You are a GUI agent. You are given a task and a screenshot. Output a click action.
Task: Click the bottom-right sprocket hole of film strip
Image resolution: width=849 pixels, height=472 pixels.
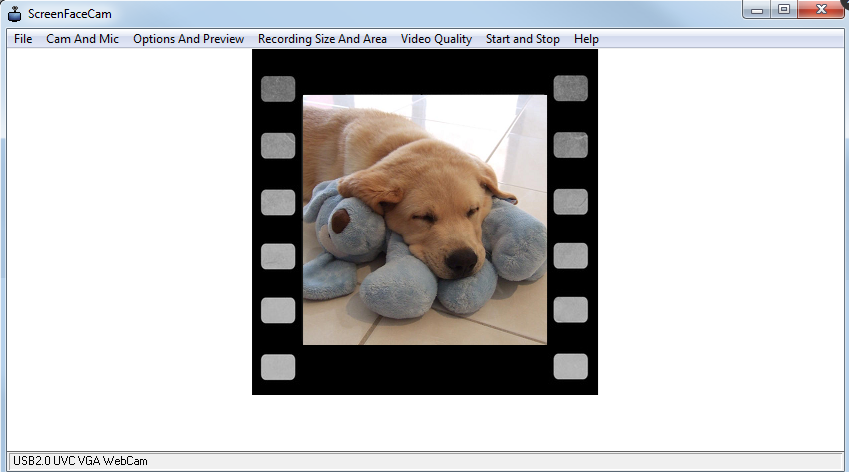coord(570,367)
